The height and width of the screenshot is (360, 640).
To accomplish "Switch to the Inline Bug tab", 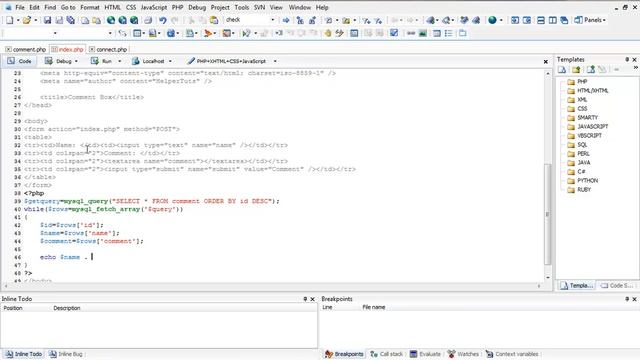I will pyautogui.click(x=66, y=354).
